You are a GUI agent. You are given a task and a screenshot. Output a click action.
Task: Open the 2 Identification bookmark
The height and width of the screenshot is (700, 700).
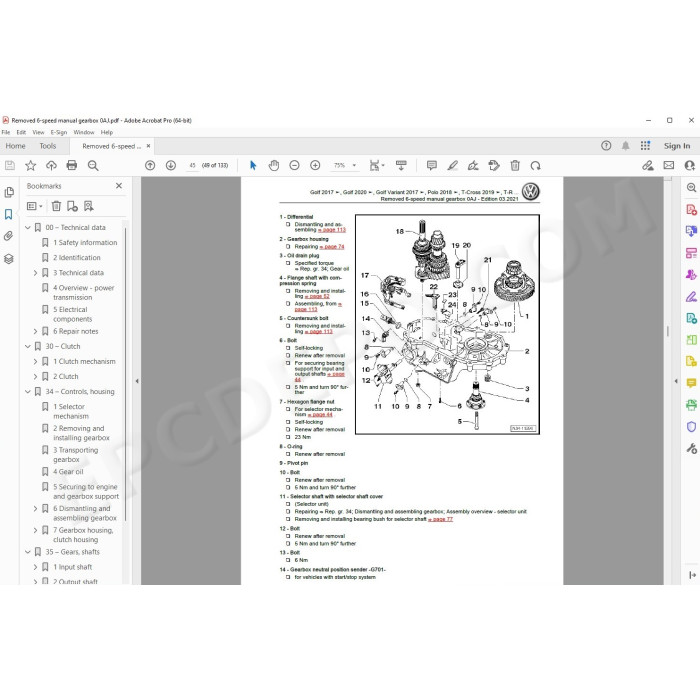(77, 258)
